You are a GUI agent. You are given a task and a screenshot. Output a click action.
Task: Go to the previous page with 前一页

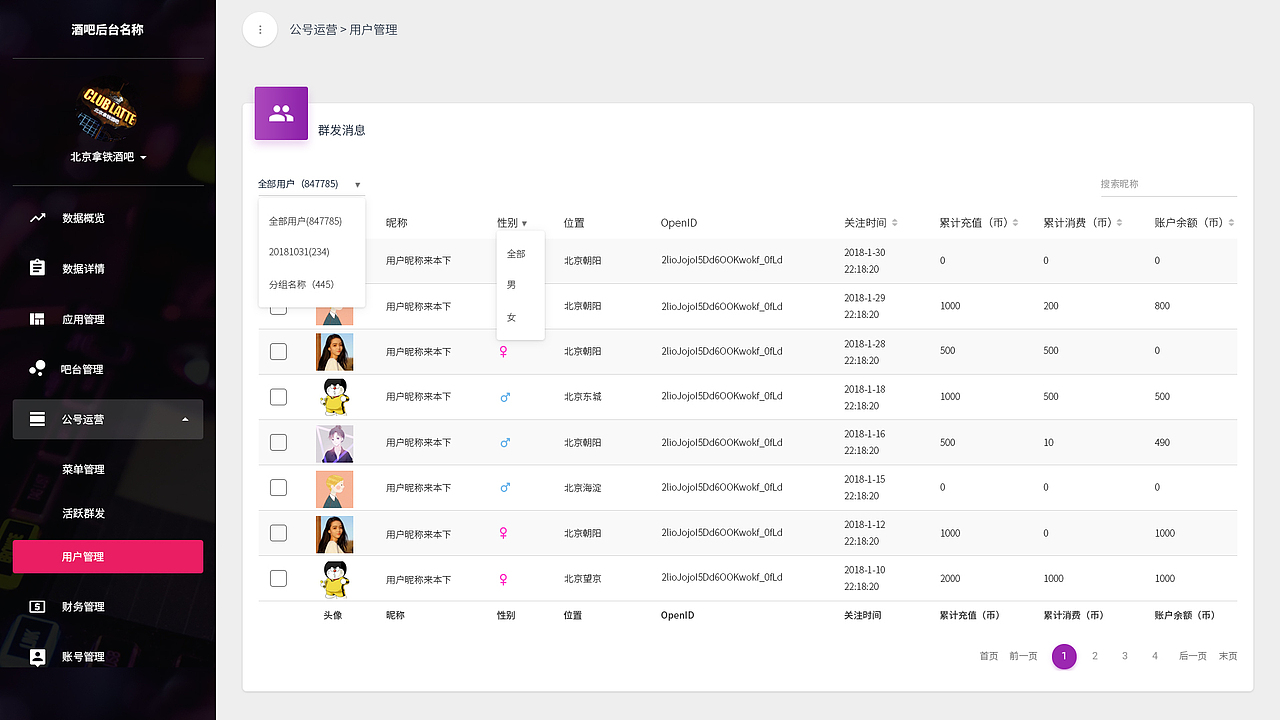coord(1024,656)
